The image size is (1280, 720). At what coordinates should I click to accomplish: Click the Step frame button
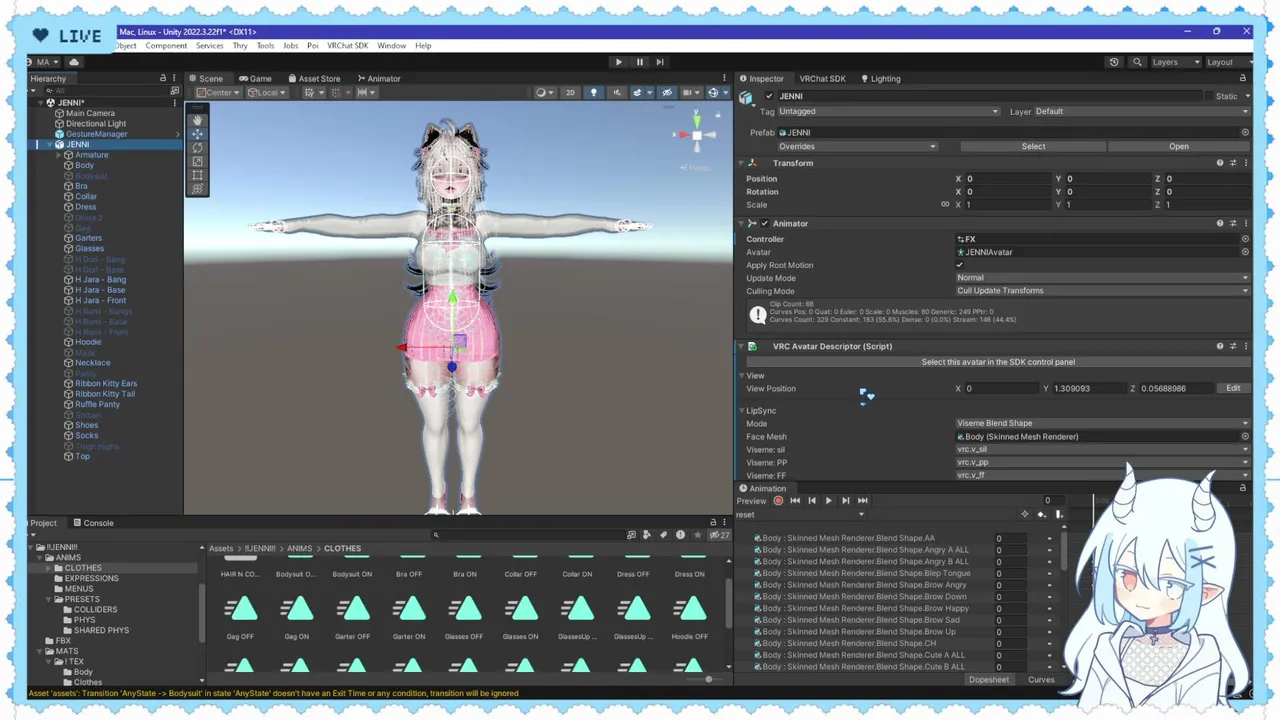660,62
